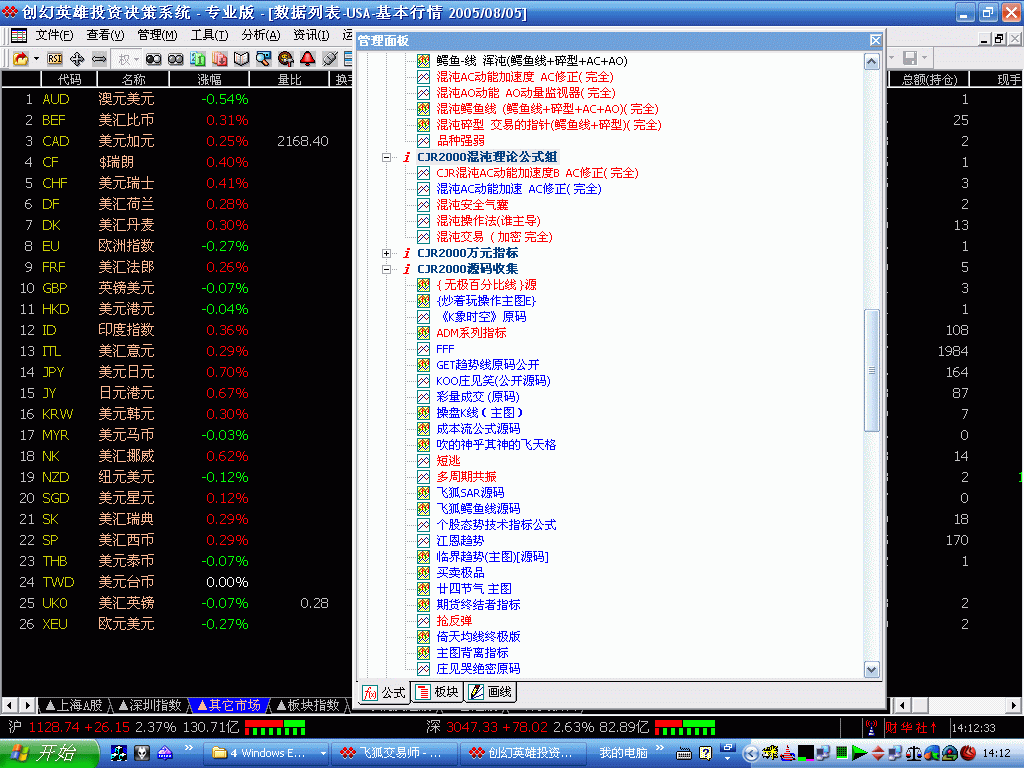Switch to the 板块 tab in 管理面板
The image size is (1024, 768).
click(x=438, y=692)
